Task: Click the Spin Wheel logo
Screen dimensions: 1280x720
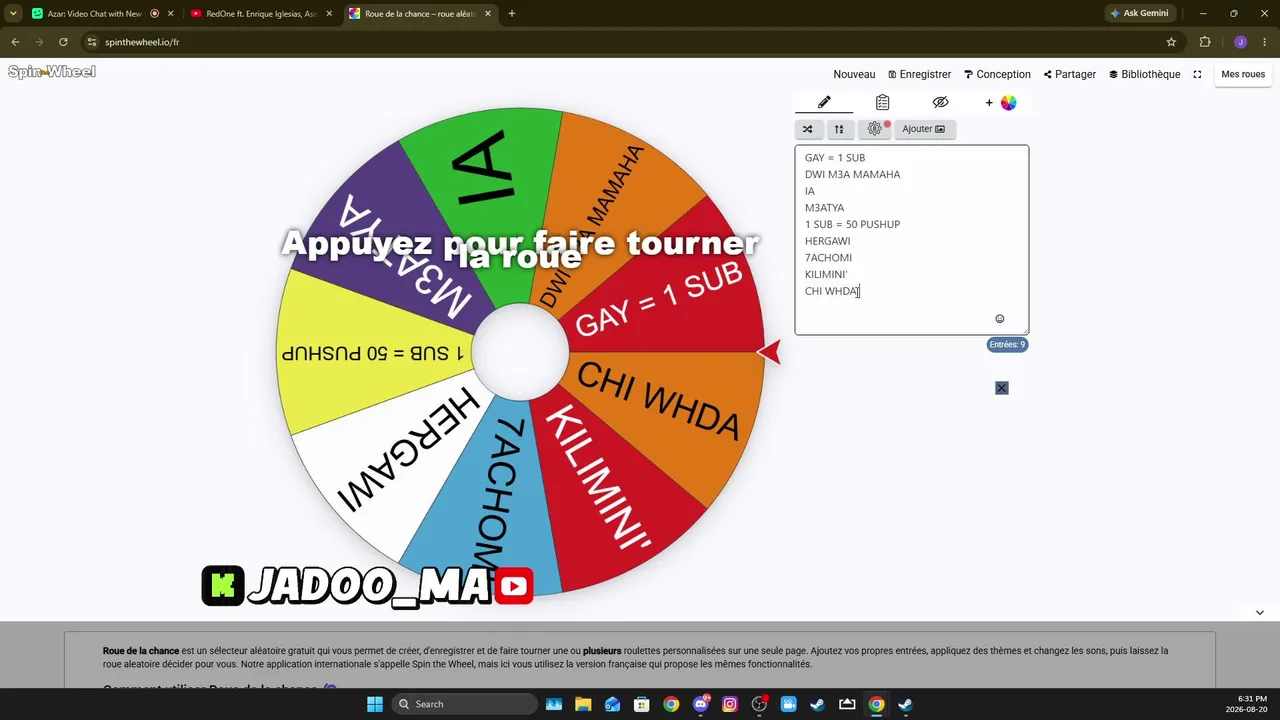Action: [x=52, y=72]
